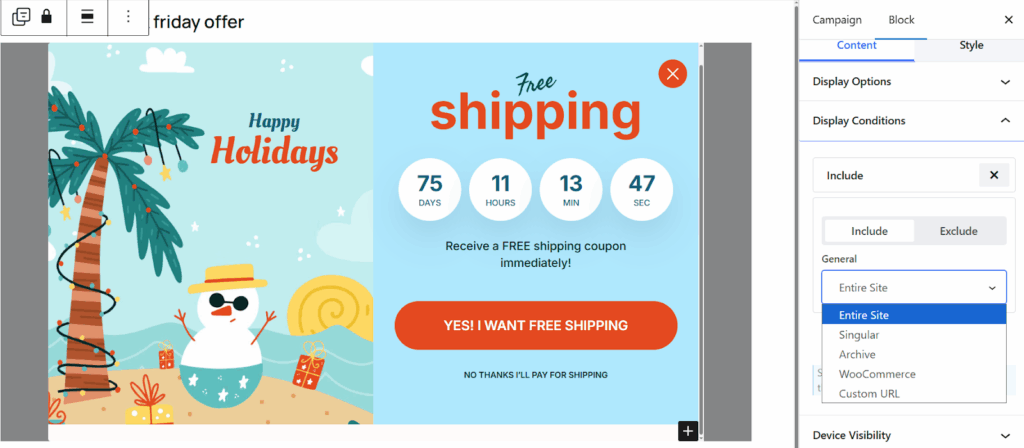The width and height of the screenshot is (1024, 448).
Task: Close the popup with orange X button
Action: coord(672,73)
